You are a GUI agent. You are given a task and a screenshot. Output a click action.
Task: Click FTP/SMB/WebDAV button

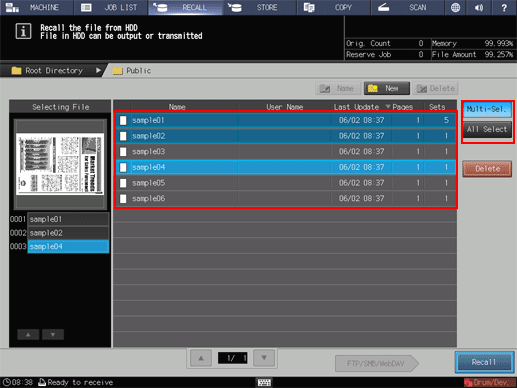pyautogui.click(x=377, y=363)
